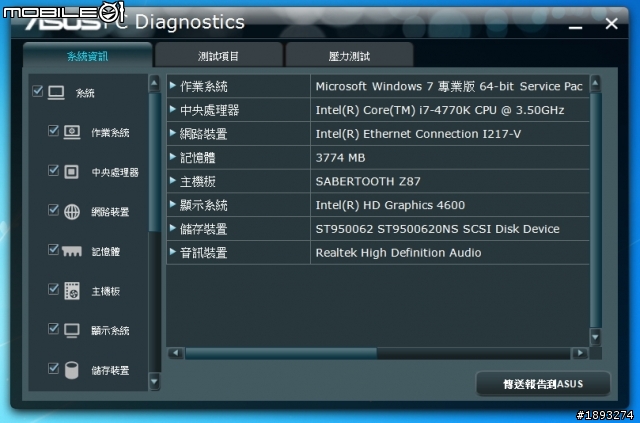
Task: Toggle the 中央處理器 checkbox
Action: tap(53, 170)
